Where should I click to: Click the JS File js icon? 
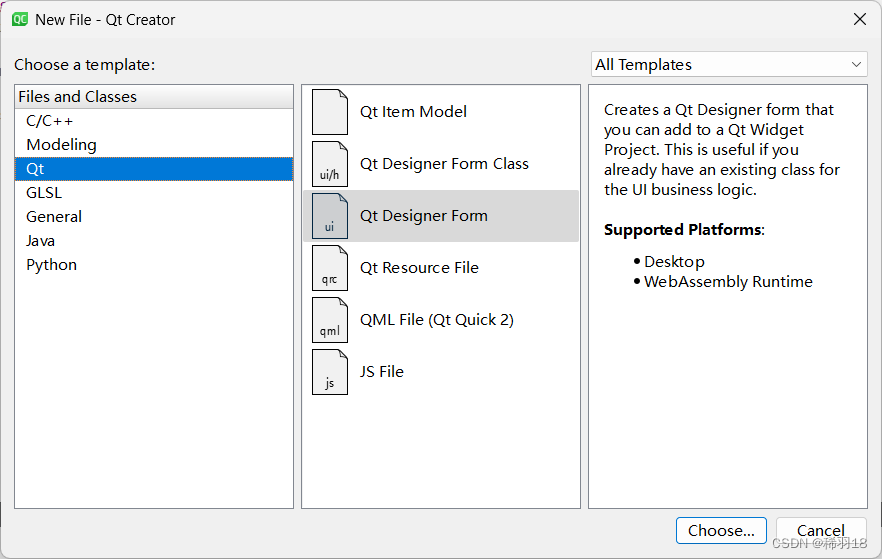click(330, 372)
